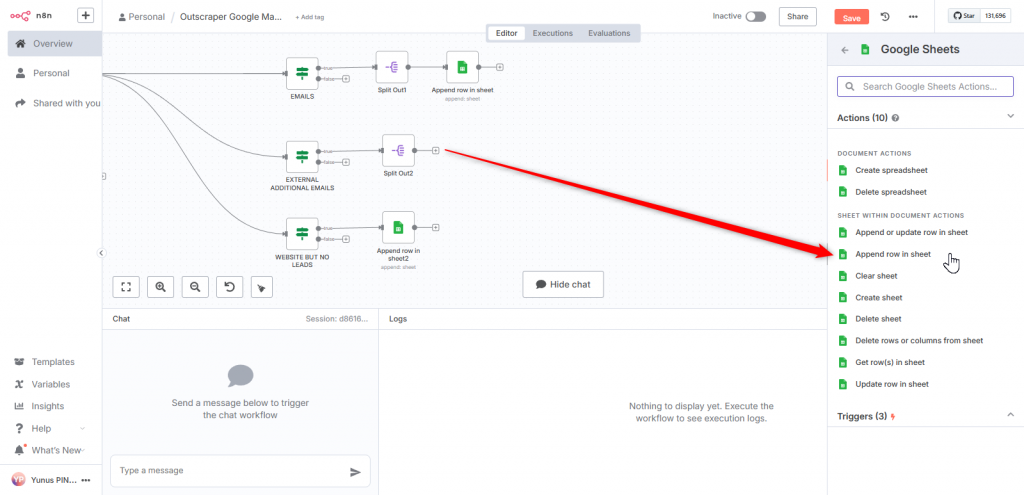Image resolution: width=1024 pixels, height=495 pixels.
Task: Toggle the Inactive workflow switch
Action: click(x=756, y=16)
